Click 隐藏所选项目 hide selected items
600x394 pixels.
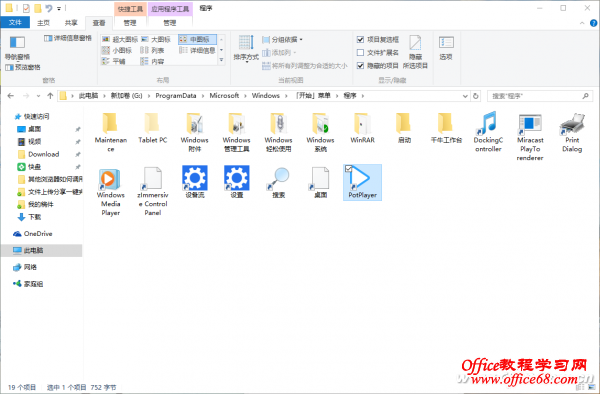(415, 52)
